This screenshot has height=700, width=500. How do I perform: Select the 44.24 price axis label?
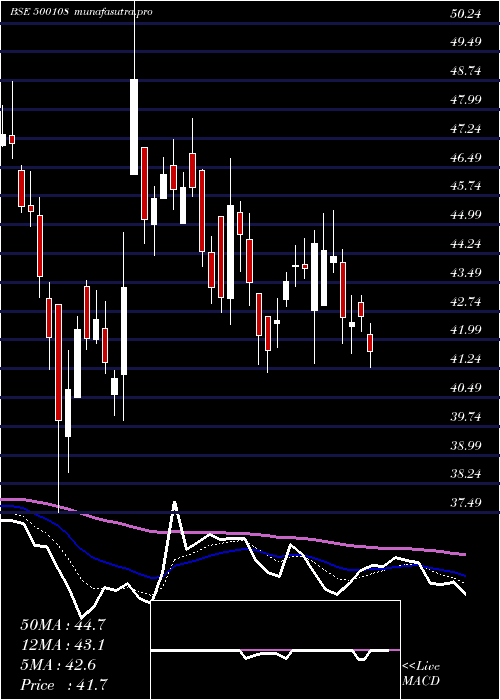pyautogui.click(x=465, y=244)
